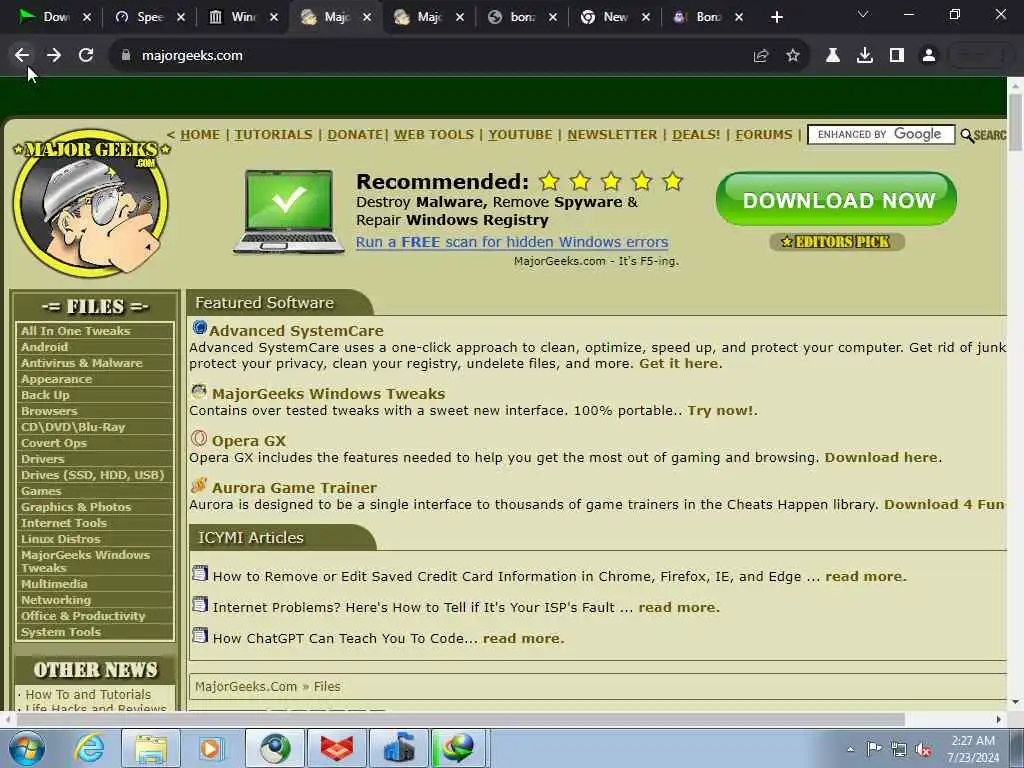Open Chrome Labs flask icon
The height and width of the screenshot is (768, 1024).
833,56
